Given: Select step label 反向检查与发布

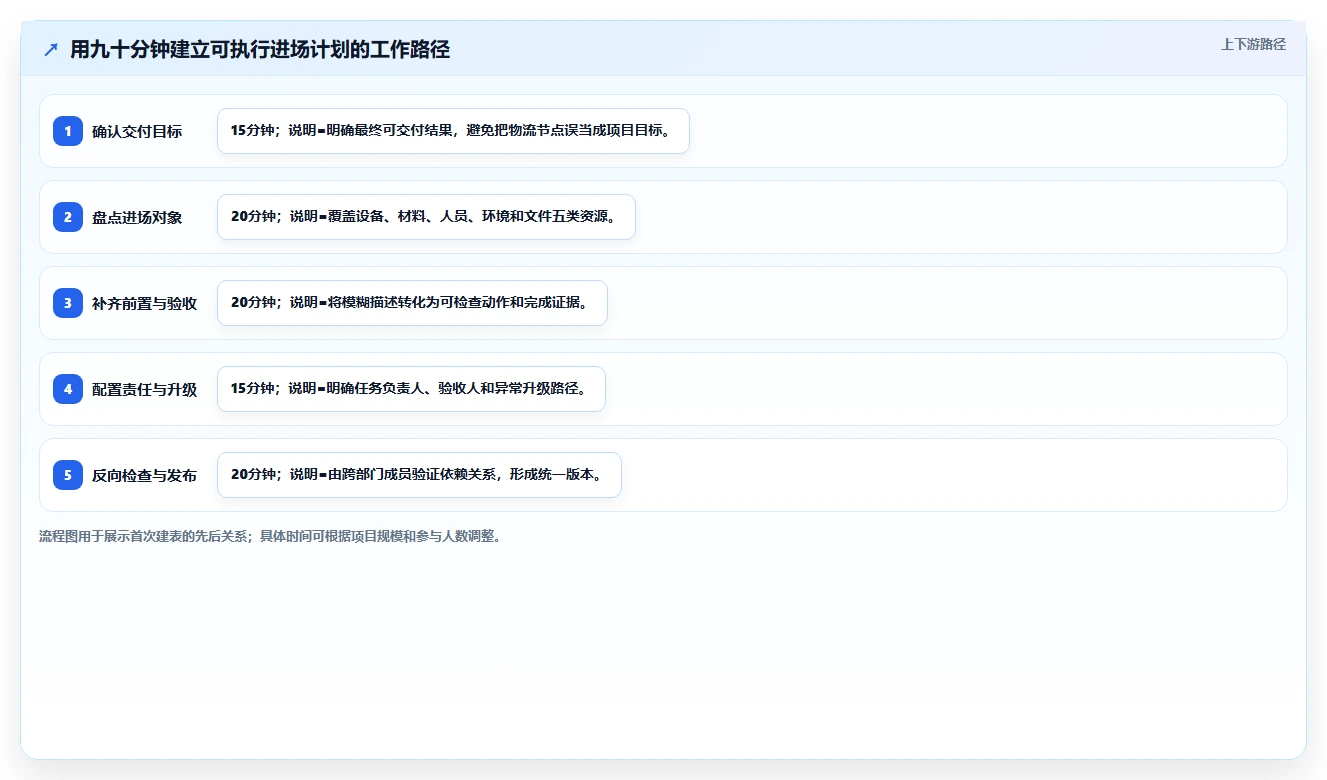Looking at the screenshot, I should 144,475.
